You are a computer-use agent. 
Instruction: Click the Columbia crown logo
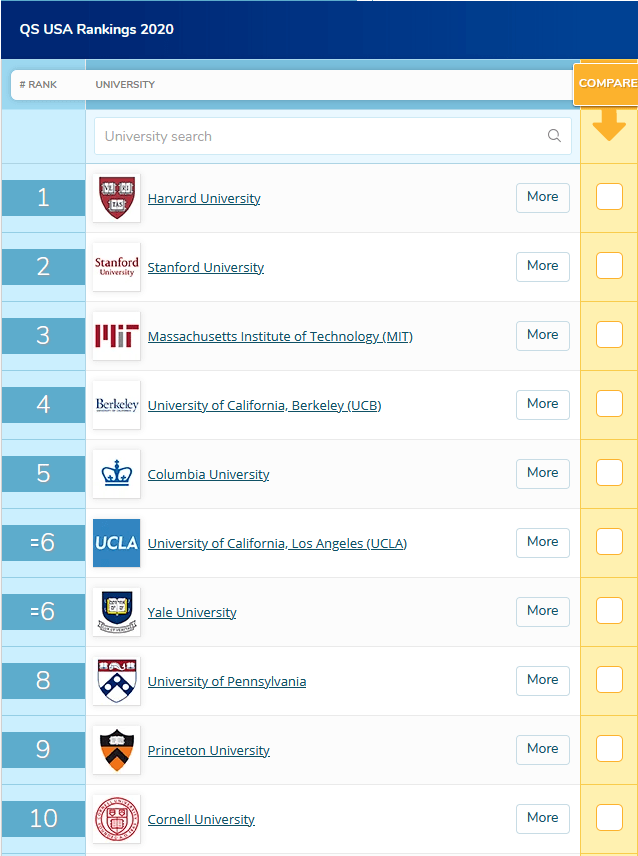tap(117, 474)
